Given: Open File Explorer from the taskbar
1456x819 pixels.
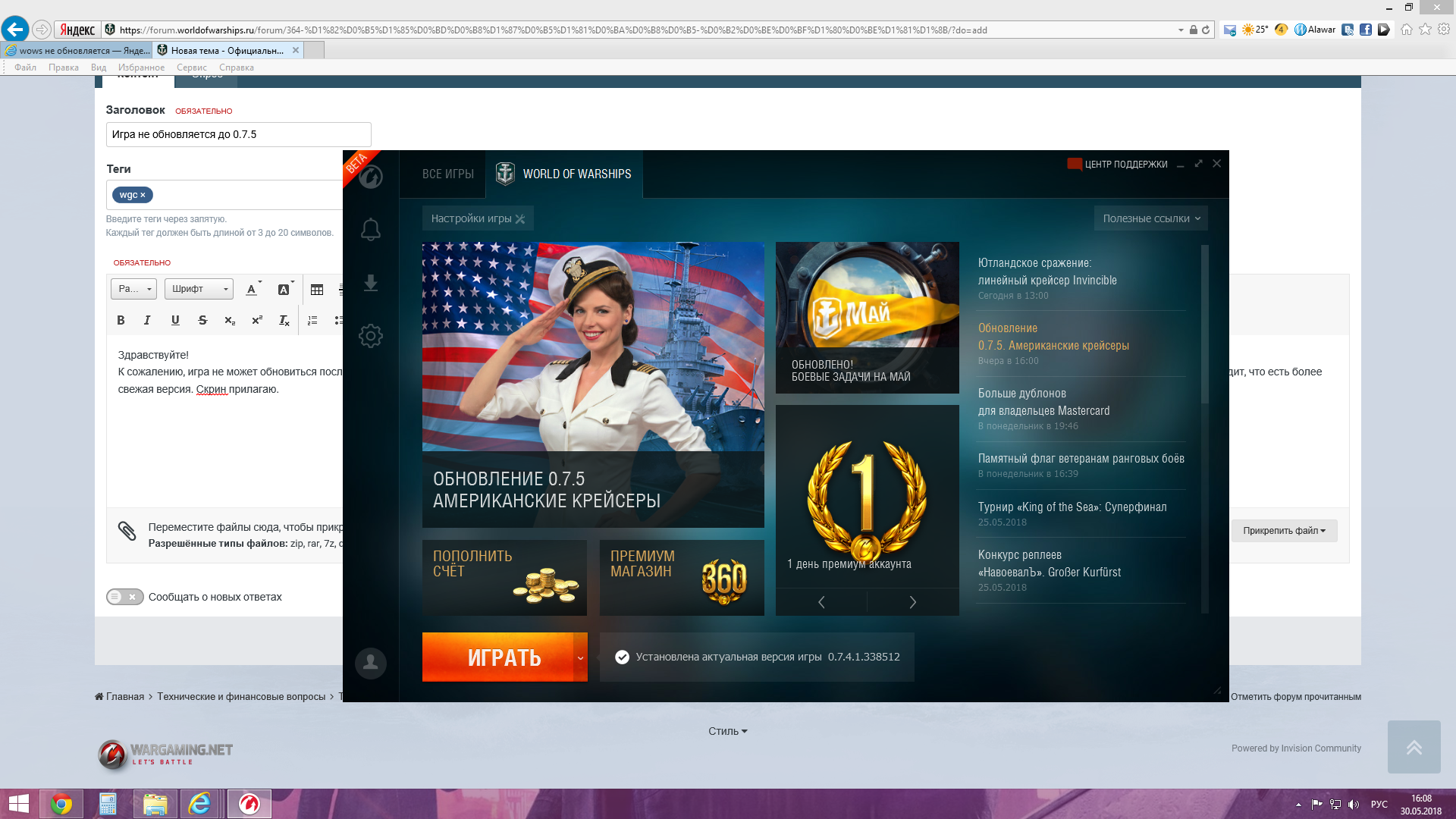Looking at the screenshot, I should [155, 804].
